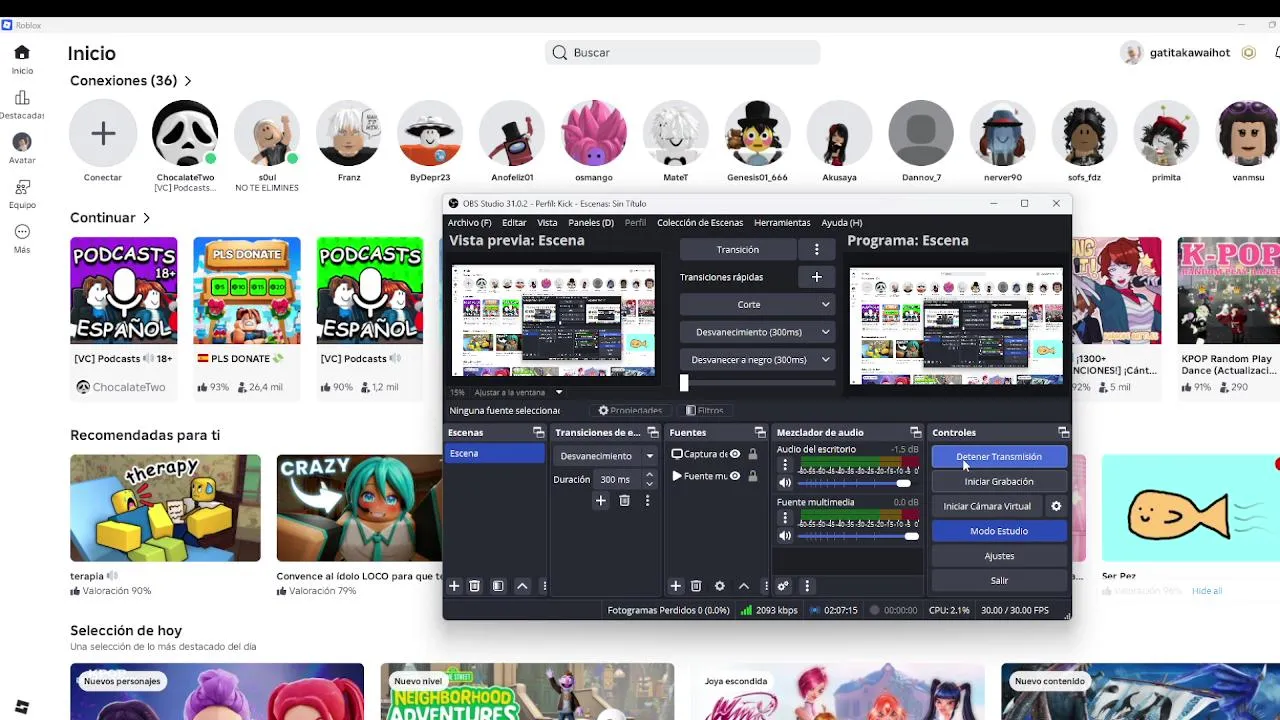Open Ajustes in Controles
Screen dimensions: 1280x720
pos(999,556)
